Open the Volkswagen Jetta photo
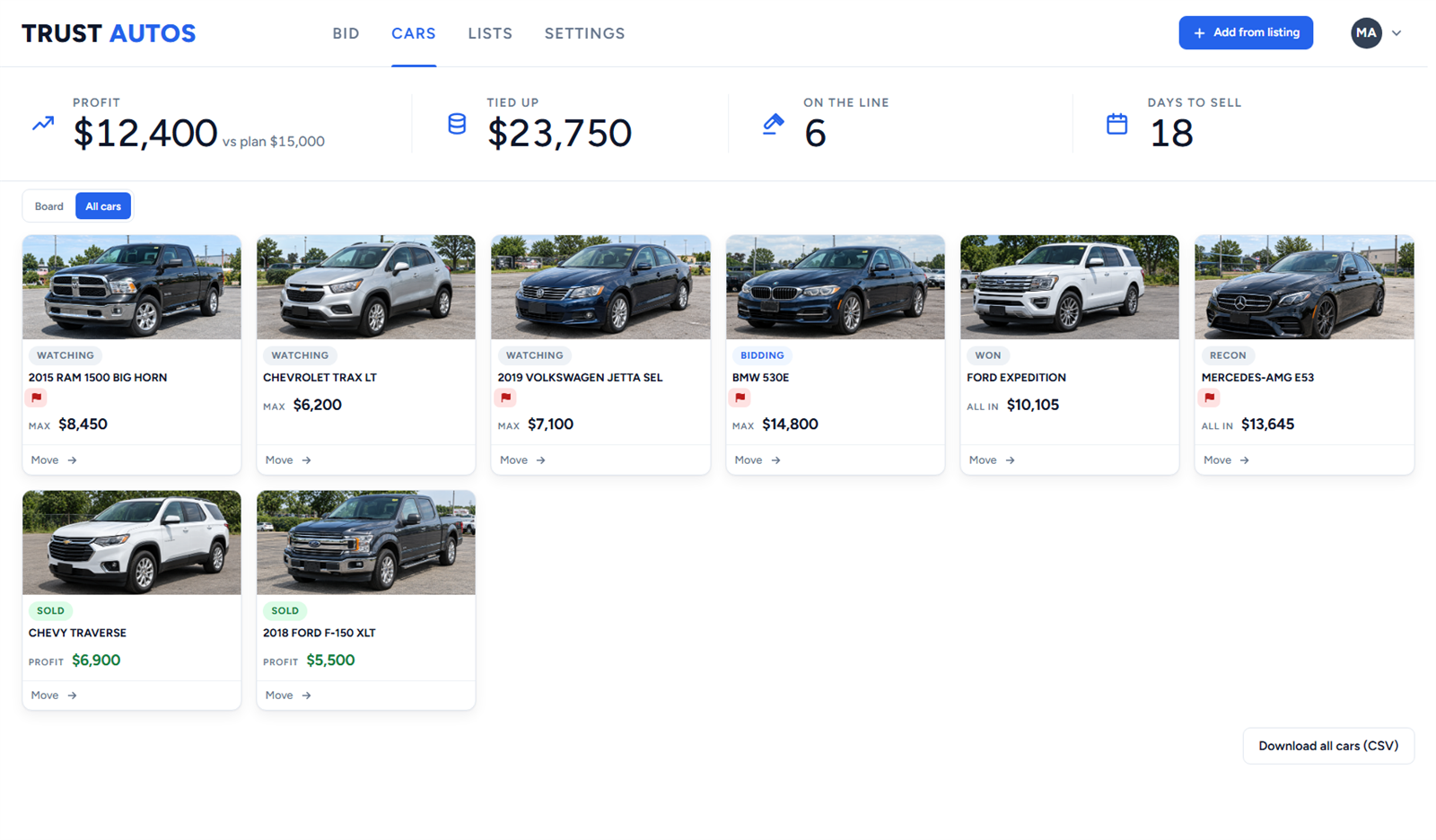1436x840 pixels. 600,287
